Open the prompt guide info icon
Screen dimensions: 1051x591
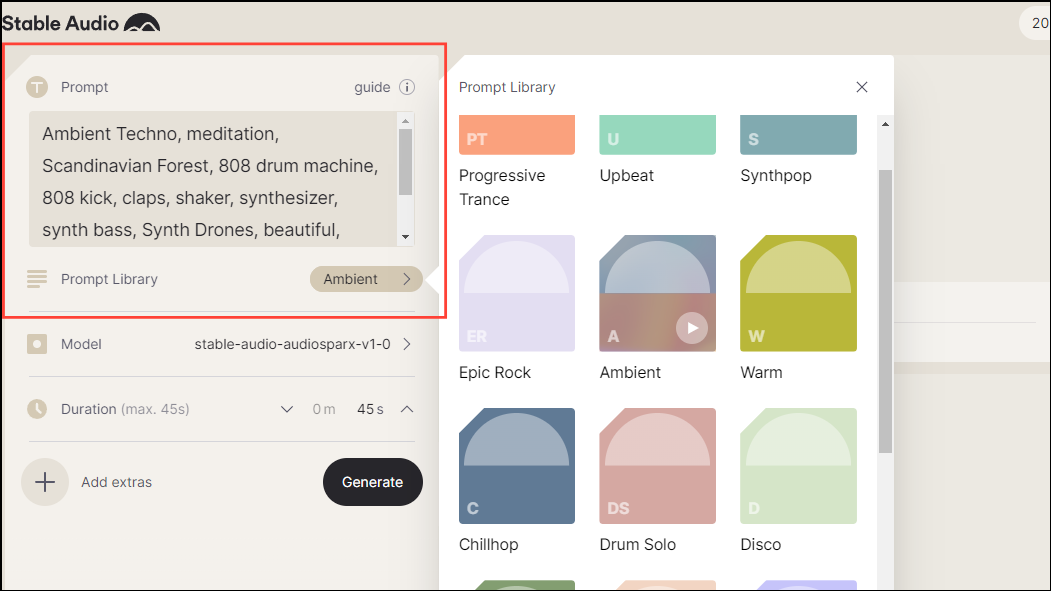click(x=407, y=87)
